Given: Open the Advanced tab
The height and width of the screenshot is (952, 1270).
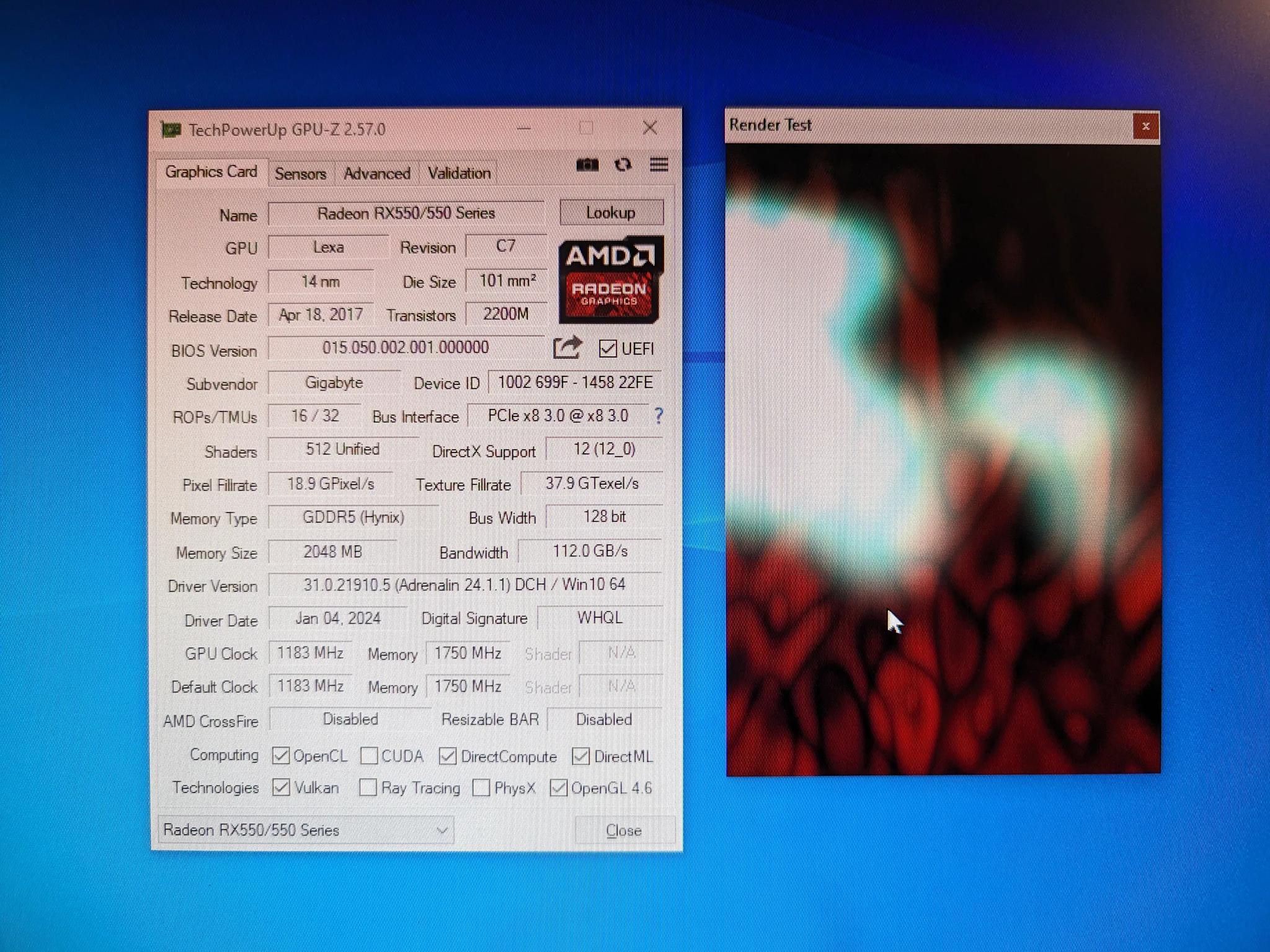Looking at the screenshot, I should (377, 174).
